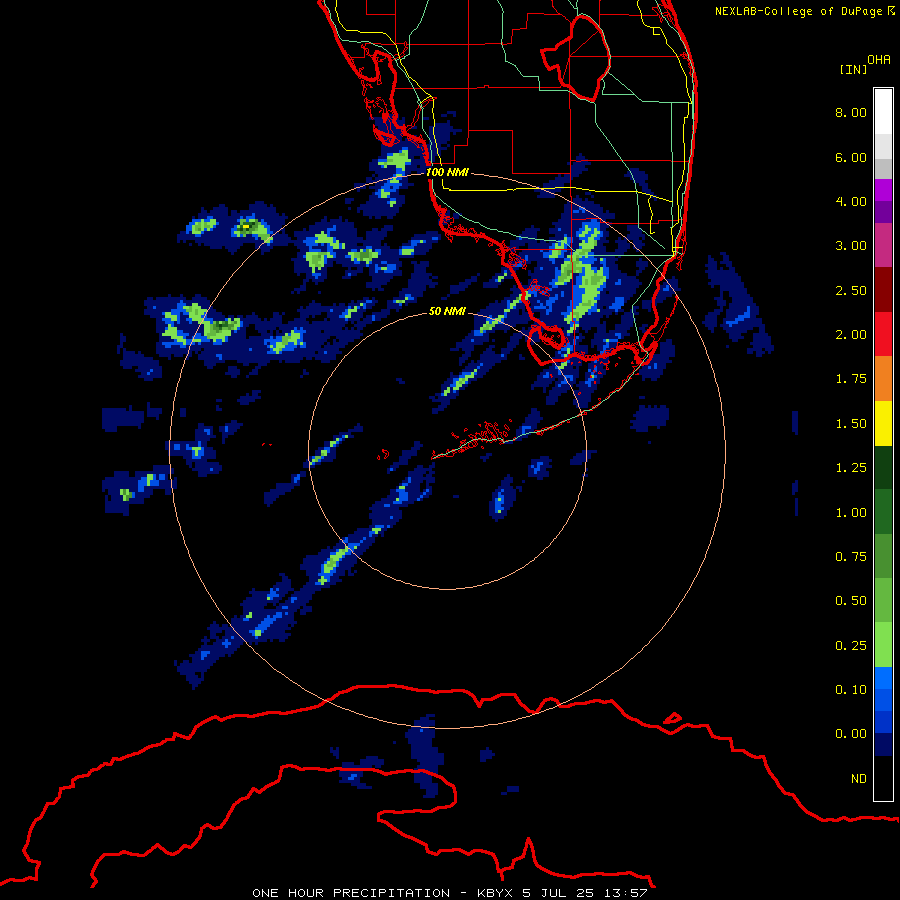Viewport: 900px width, 900px height.
Task: Select the magenta swatch beside 4.00
Action: pyautogui.click(x=883, y=190)
